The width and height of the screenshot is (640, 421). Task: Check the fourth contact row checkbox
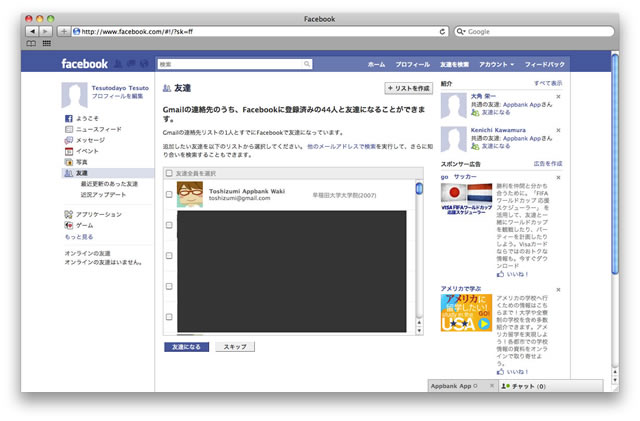tap(169, 286)
